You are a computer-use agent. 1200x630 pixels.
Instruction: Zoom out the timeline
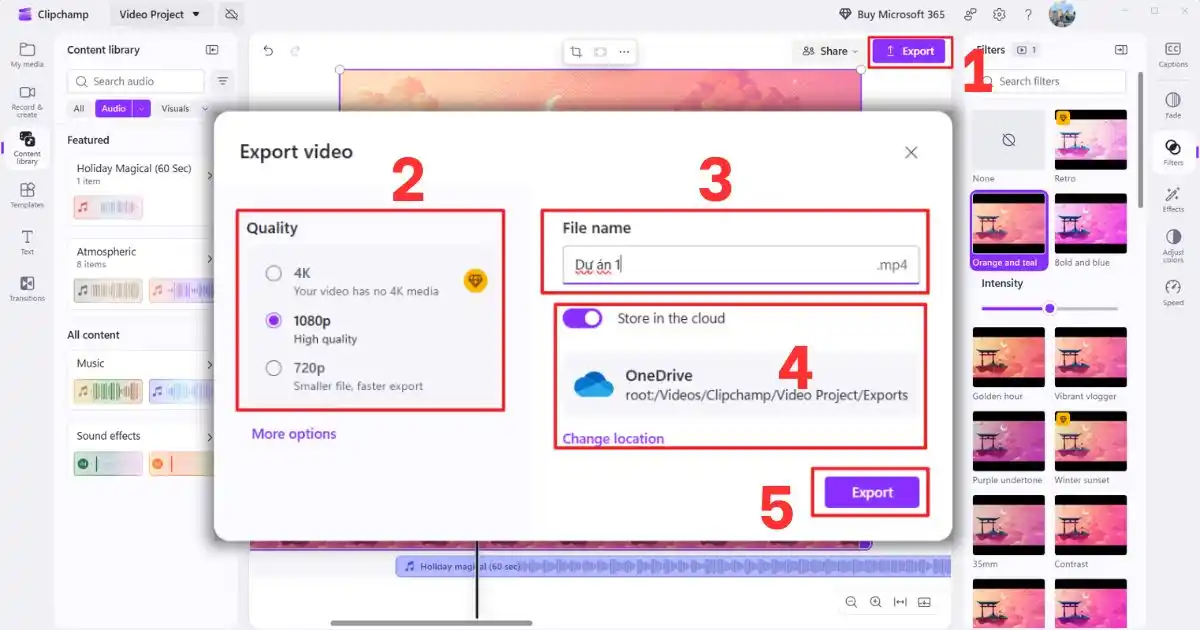[x=851, y=602]
